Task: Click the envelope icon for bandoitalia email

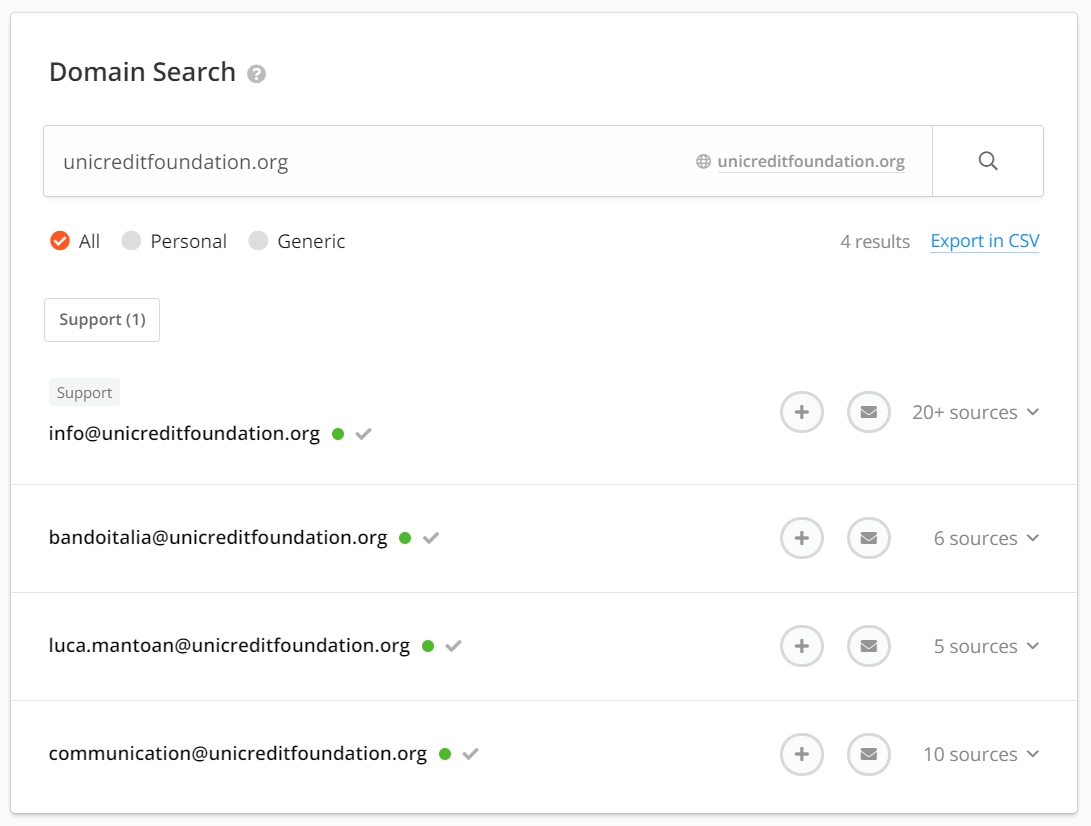Action: click(868, 538)
